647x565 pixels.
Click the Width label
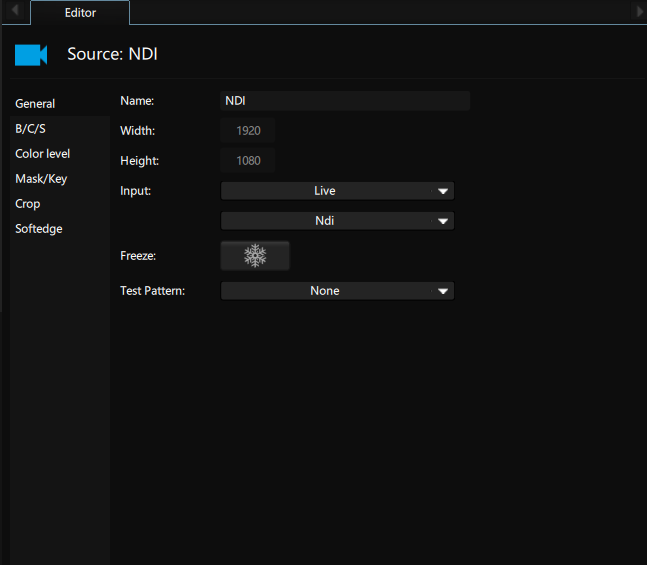(x=137, y=131)
